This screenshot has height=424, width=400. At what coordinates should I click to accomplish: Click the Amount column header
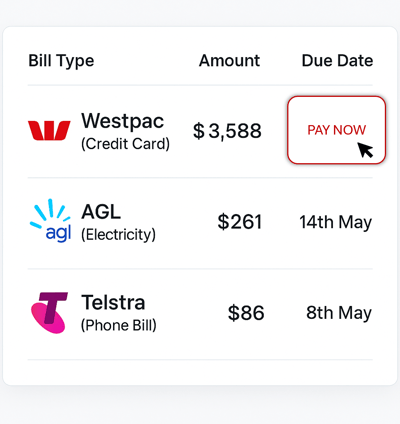229,61
